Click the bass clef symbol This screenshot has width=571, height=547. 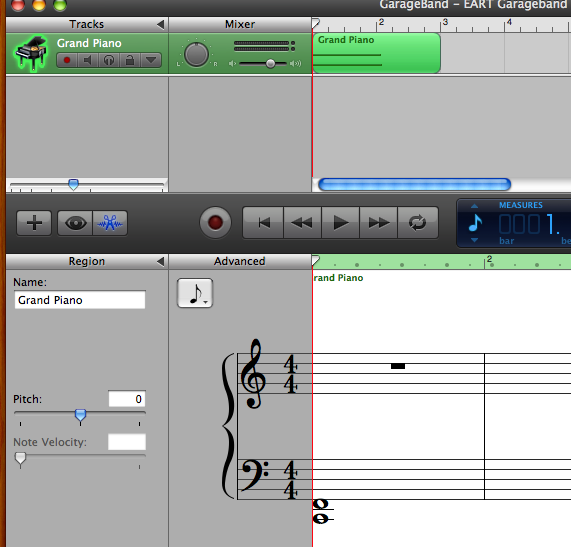[255, 475]
